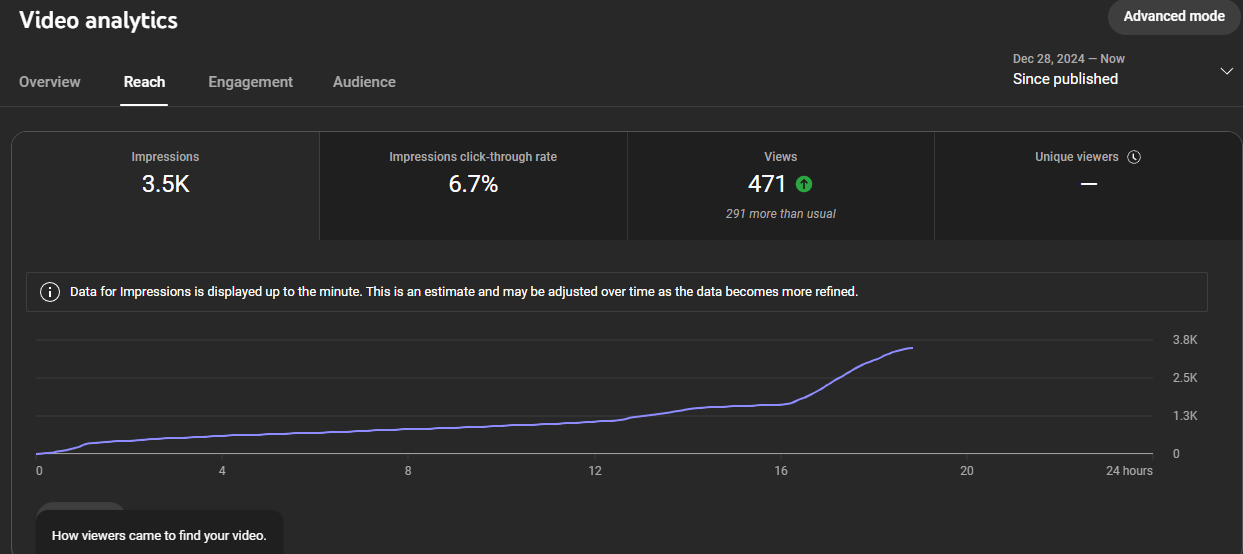Open the Engagement tab

[x=250, y=82]
